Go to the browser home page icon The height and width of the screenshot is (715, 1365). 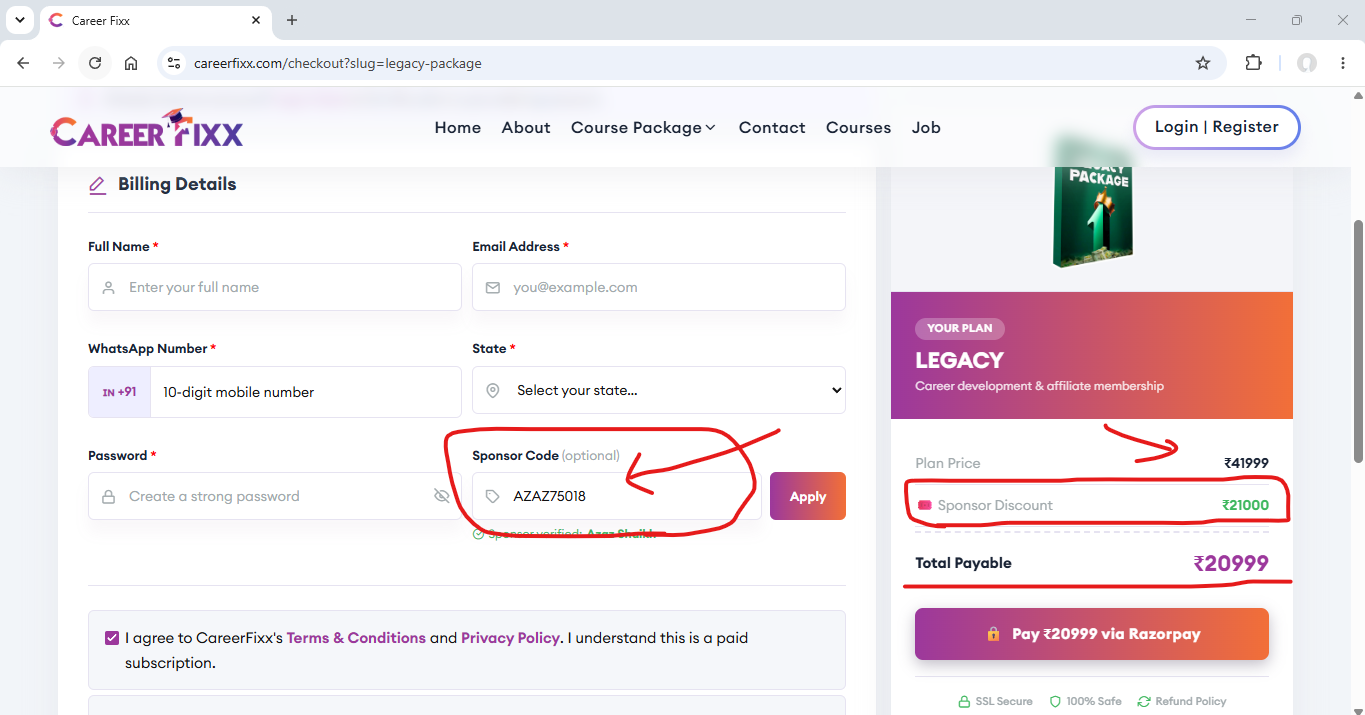tap(131, 63)
